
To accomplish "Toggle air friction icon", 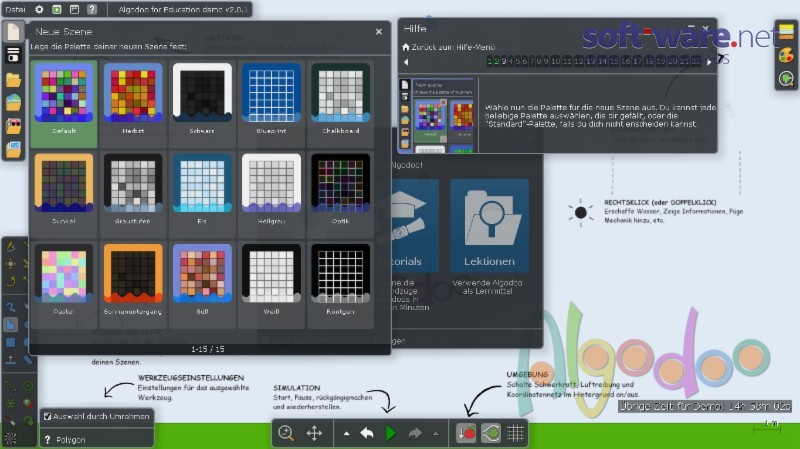I will (x=491, y=433).
